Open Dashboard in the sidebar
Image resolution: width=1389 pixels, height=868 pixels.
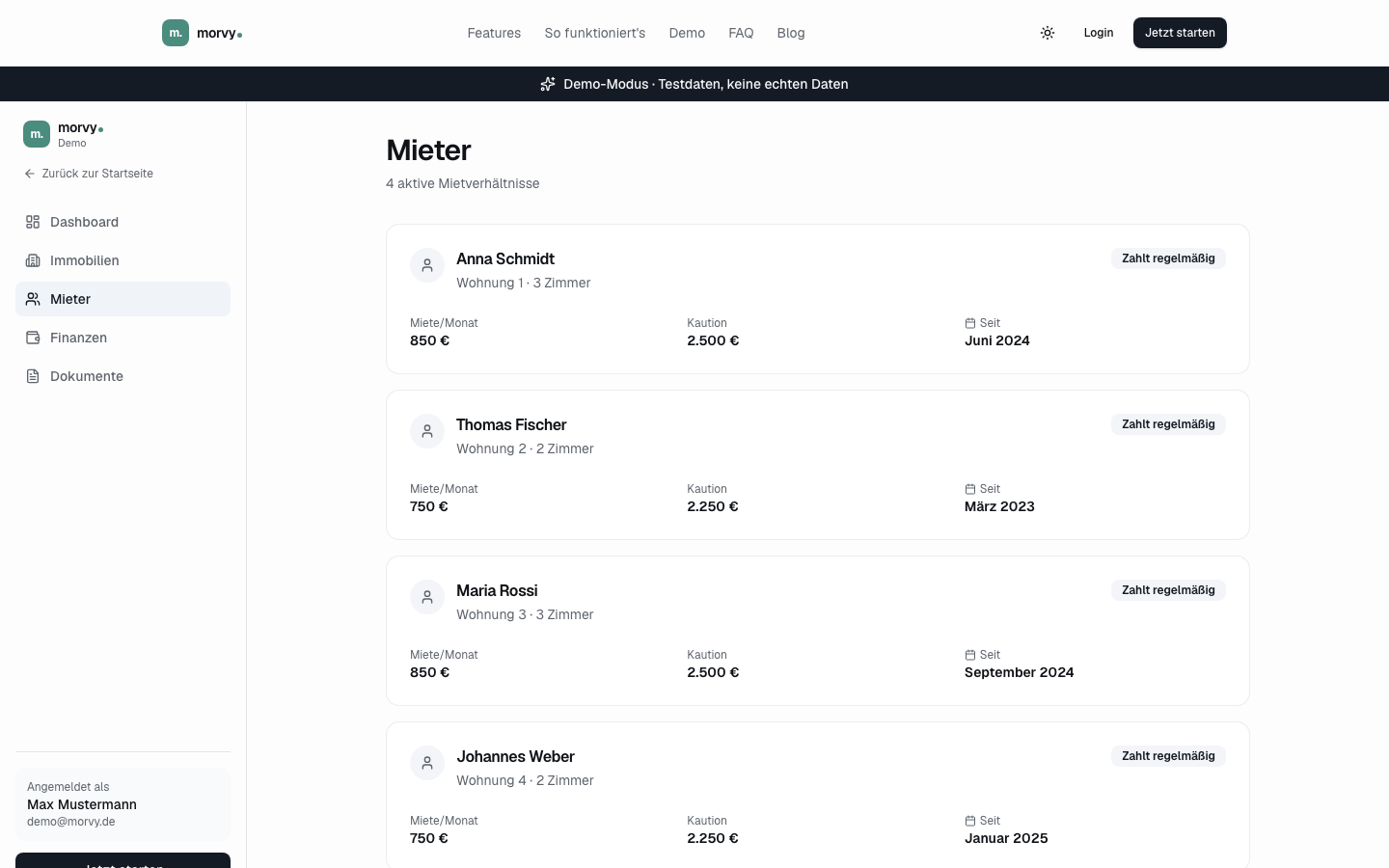click(x=123, y=222)
